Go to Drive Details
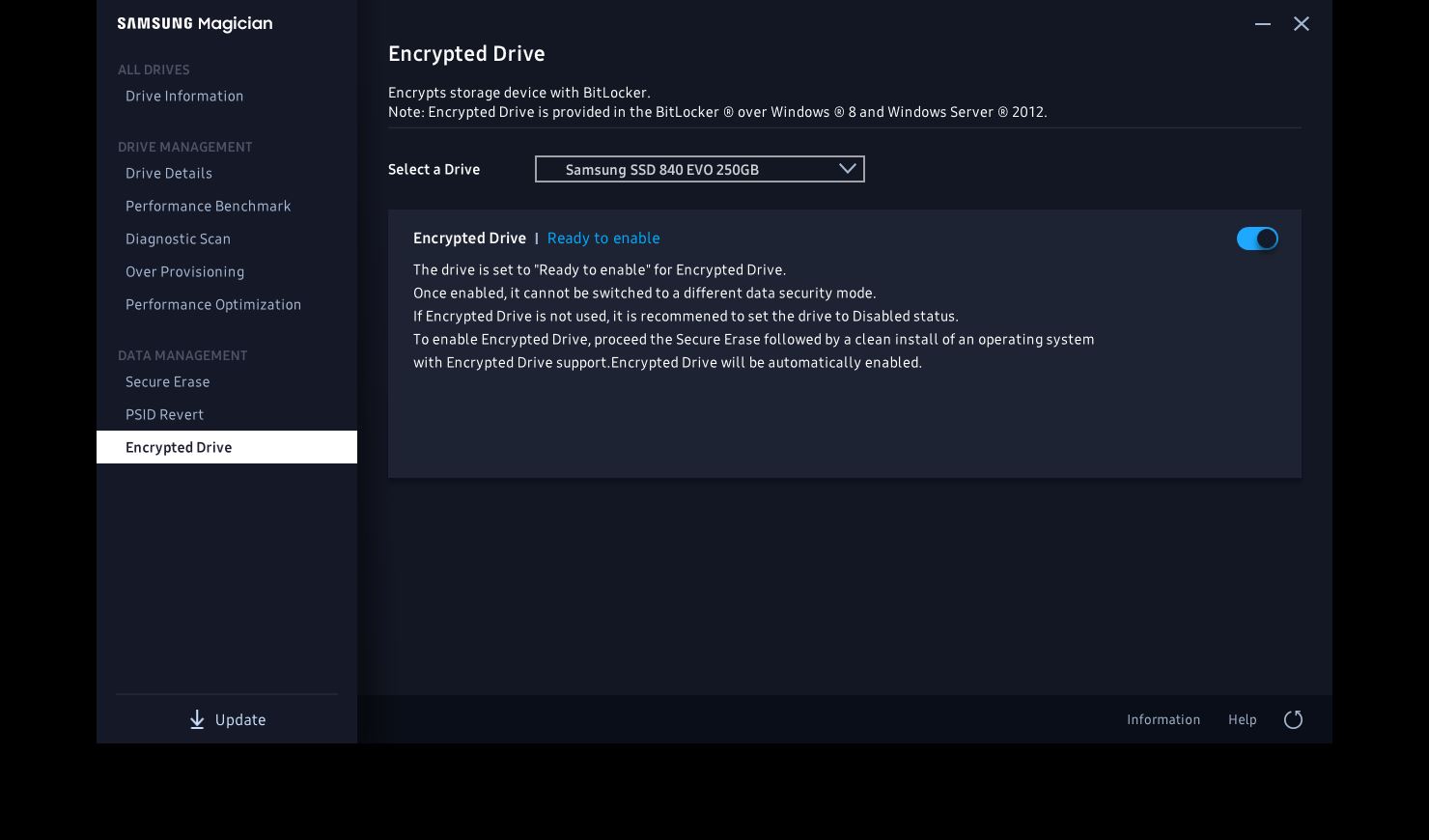The image size is (1429, 840). click(x=169, y=173)
